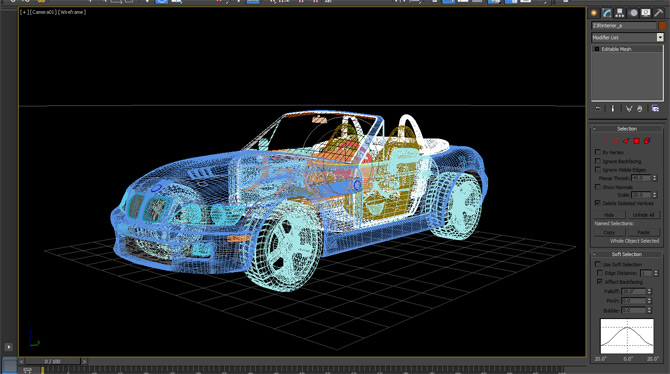Open the Hierarchy command panel tab

click(620, 13)
